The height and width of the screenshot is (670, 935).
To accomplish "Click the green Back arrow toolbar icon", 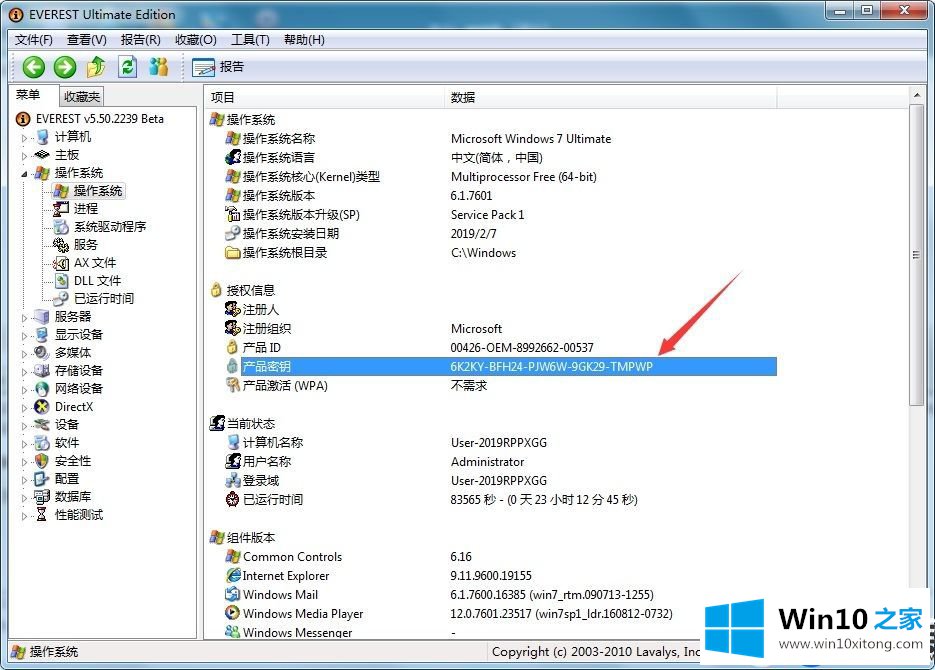I will click(x=33, y=67).
